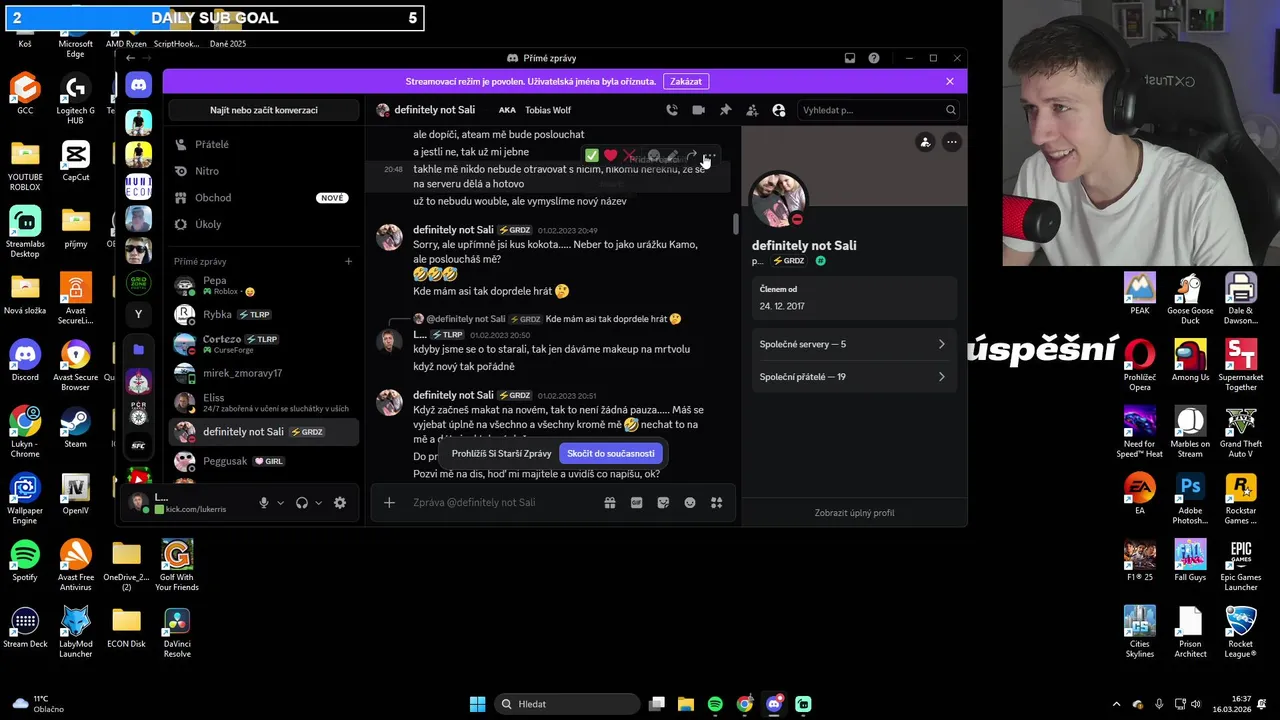Screen dimensions: 1280x720
Task: Click Skočit do současnosti button
Action: 610,453
